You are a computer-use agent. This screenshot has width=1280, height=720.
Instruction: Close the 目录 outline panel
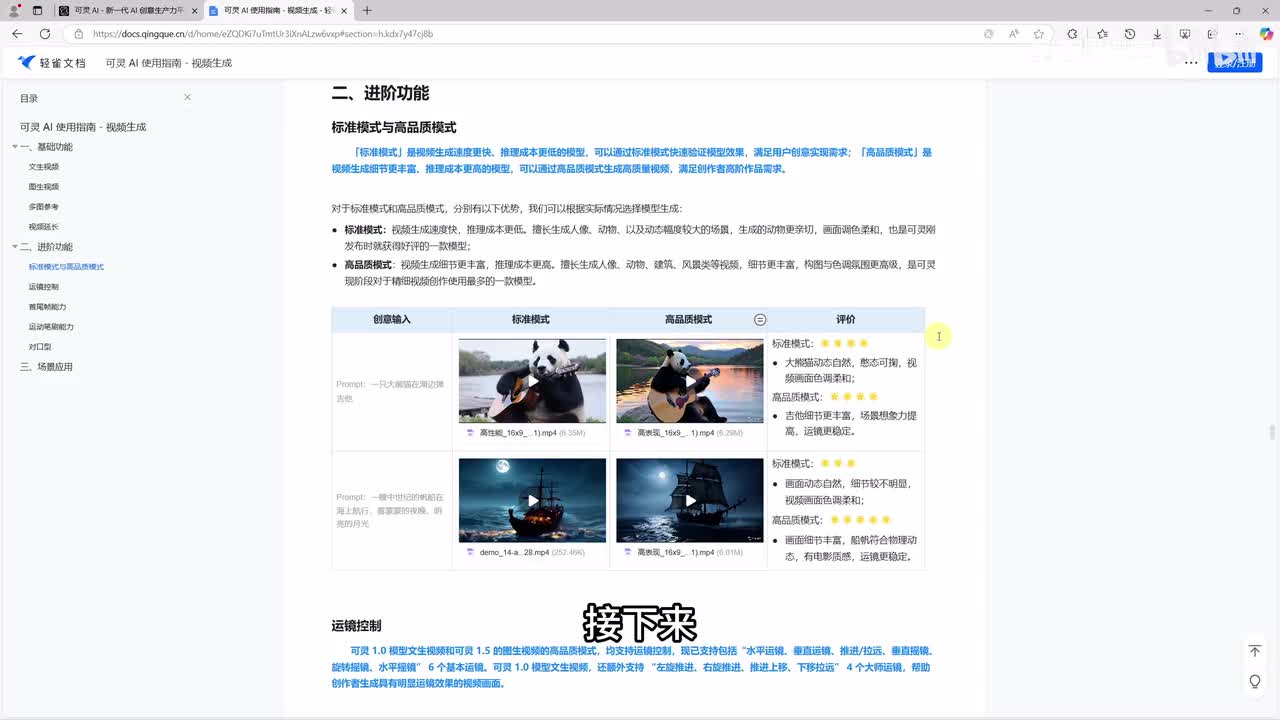(187, 97)
